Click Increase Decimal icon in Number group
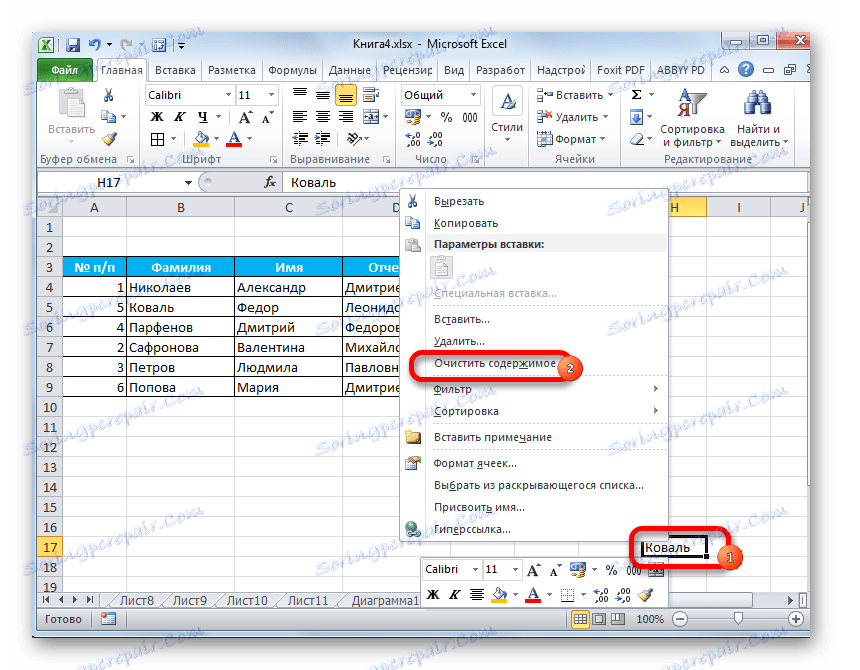This screenshot has height=670, width=860. click(413, 139)
